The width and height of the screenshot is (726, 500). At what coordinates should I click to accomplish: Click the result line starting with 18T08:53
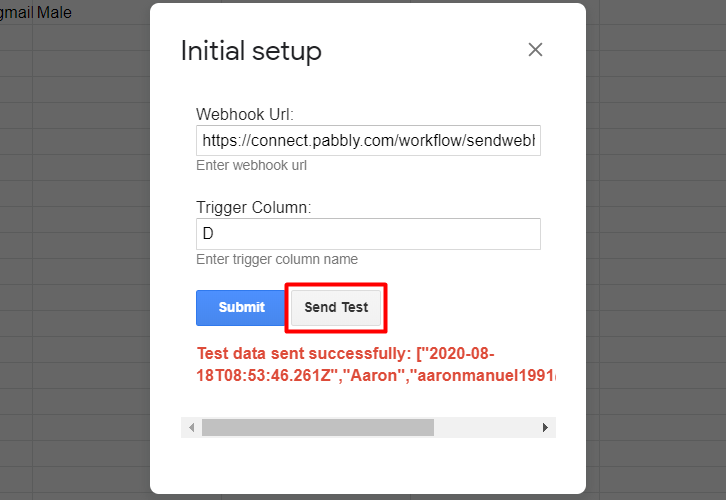[x=376, y=375]
